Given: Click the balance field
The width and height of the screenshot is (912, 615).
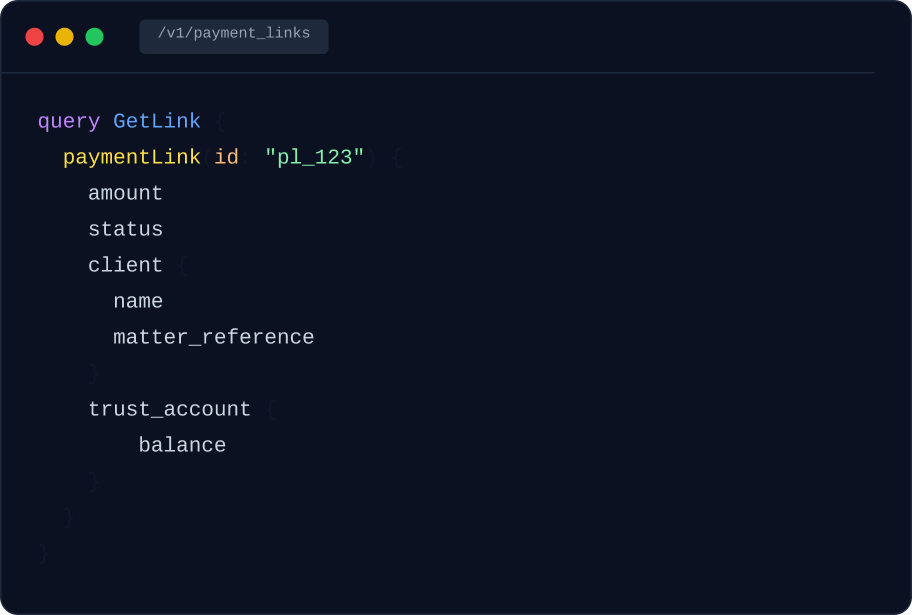Looking at the screenshot, I should tap(182, 446).
